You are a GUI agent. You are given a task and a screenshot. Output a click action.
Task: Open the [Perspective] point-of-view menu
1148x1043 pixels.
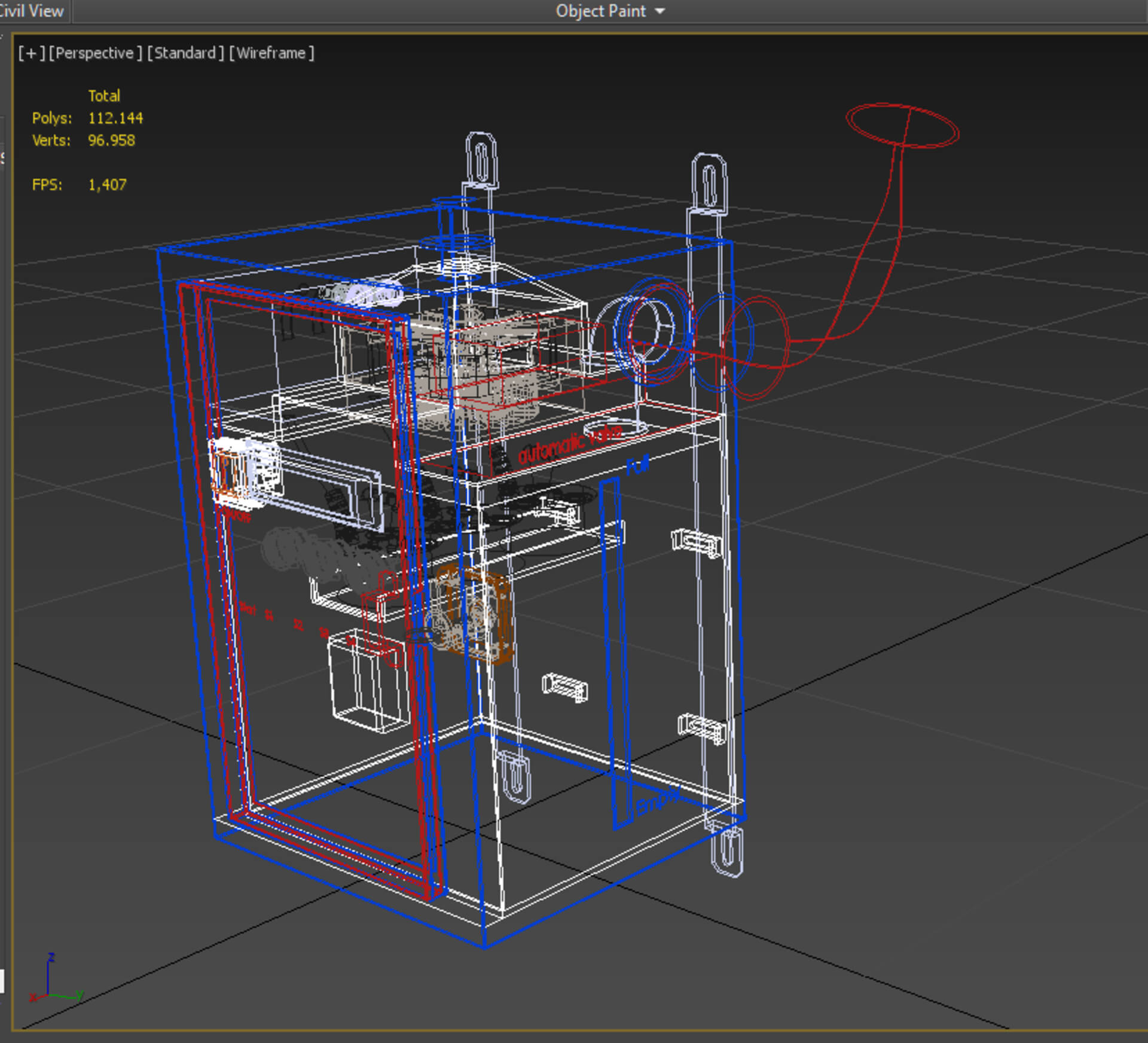(96, 53)
